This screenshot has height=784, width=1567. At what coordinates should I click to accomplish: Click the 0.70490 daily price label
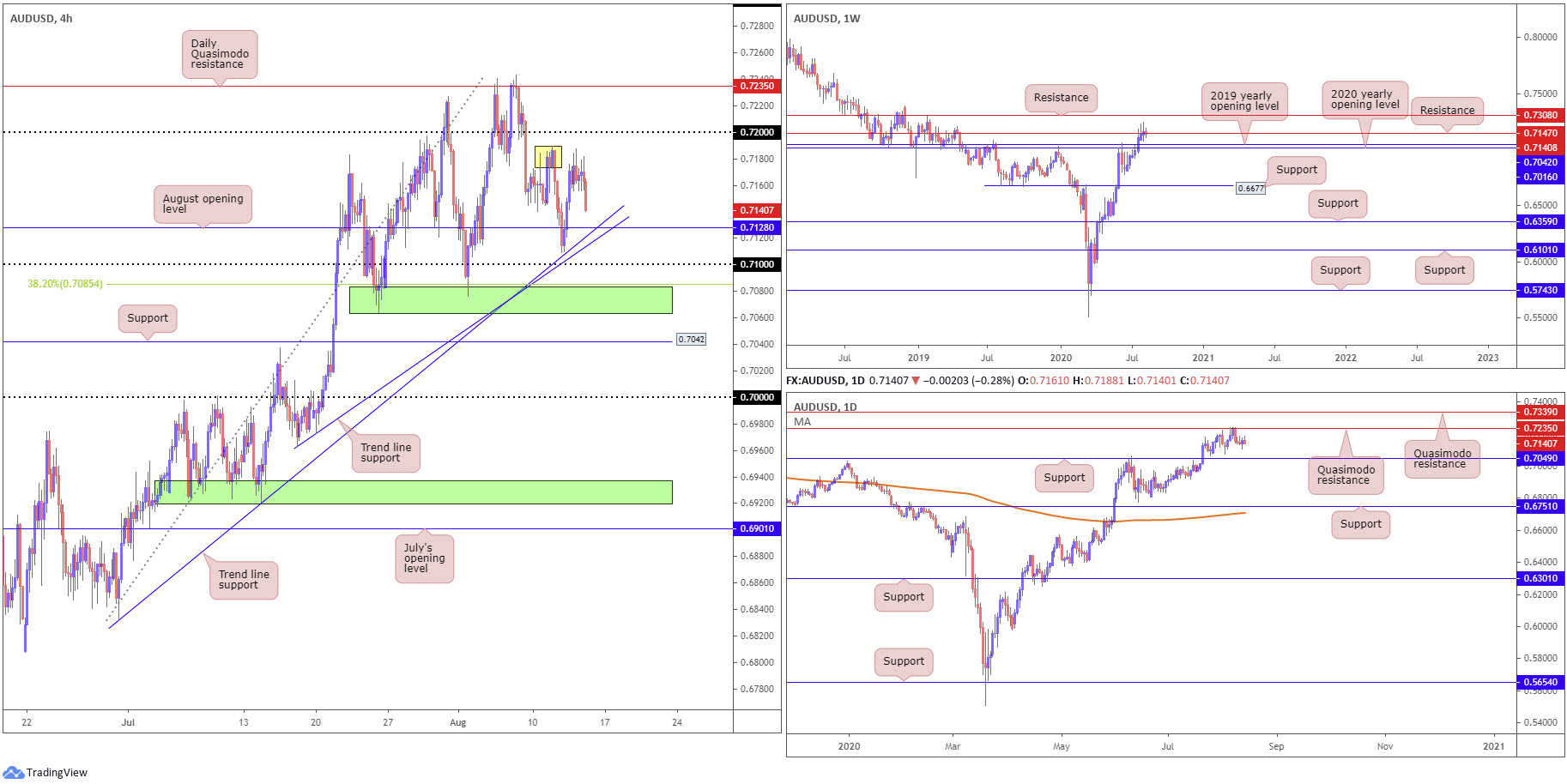1540,458
